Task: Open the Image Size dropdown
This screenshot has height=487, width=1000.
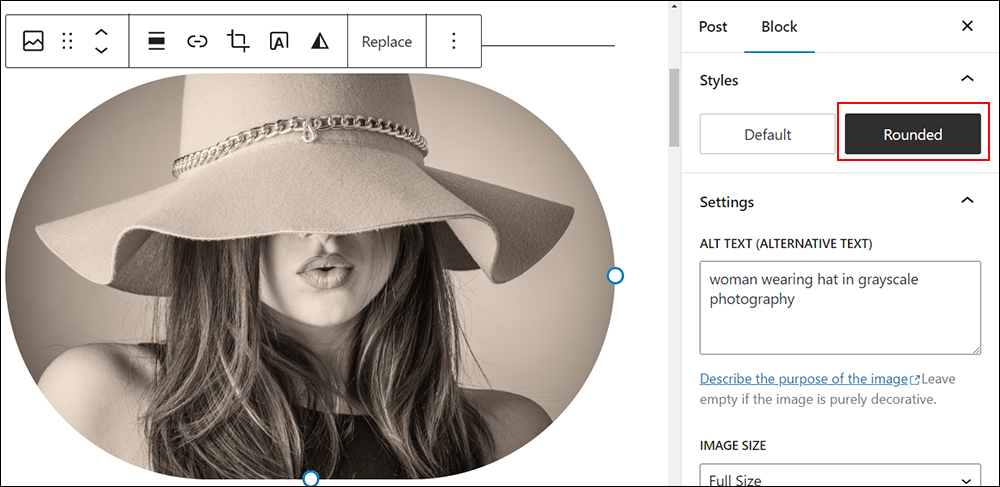Action: [840, 476]
